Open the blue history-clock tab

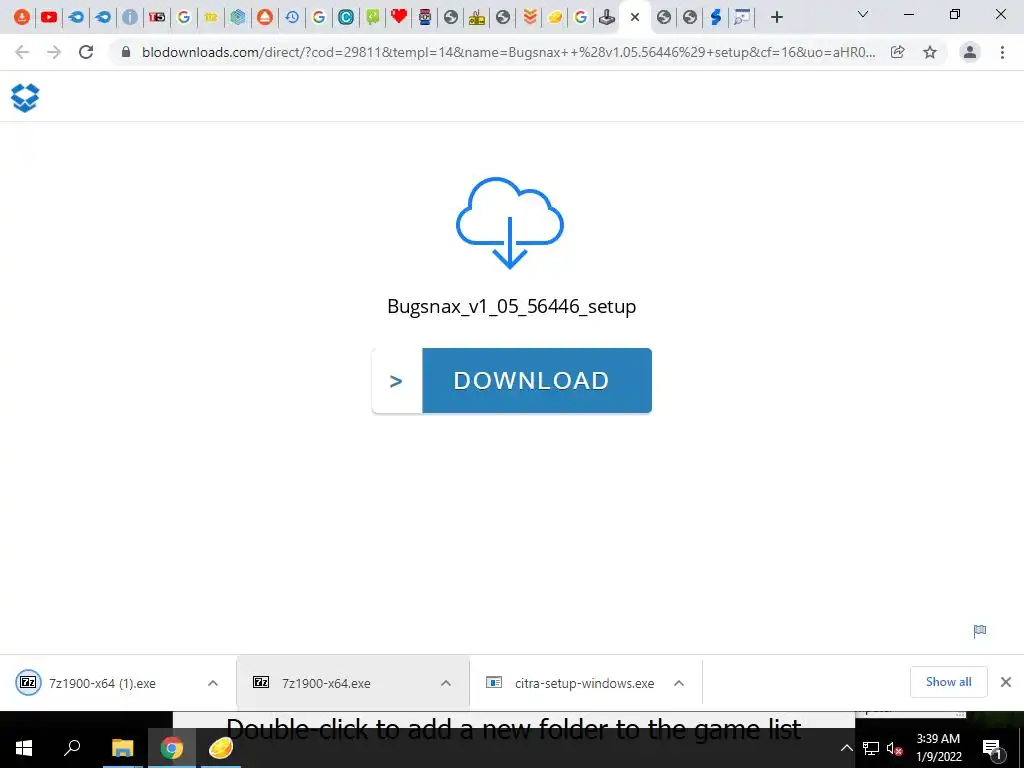pos(292,17)
